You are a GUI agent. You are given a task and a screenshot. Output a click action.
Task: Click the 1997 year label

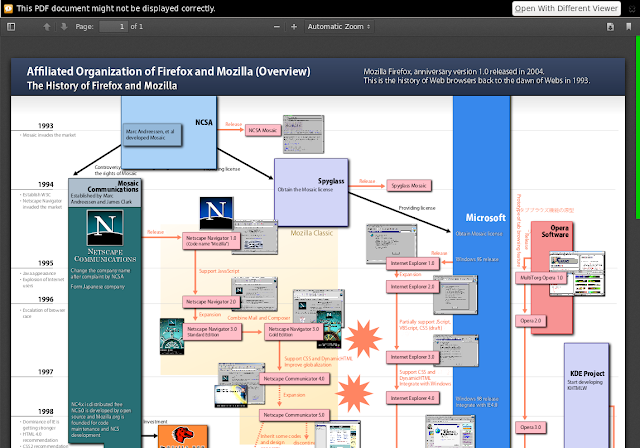pos(46,372)
